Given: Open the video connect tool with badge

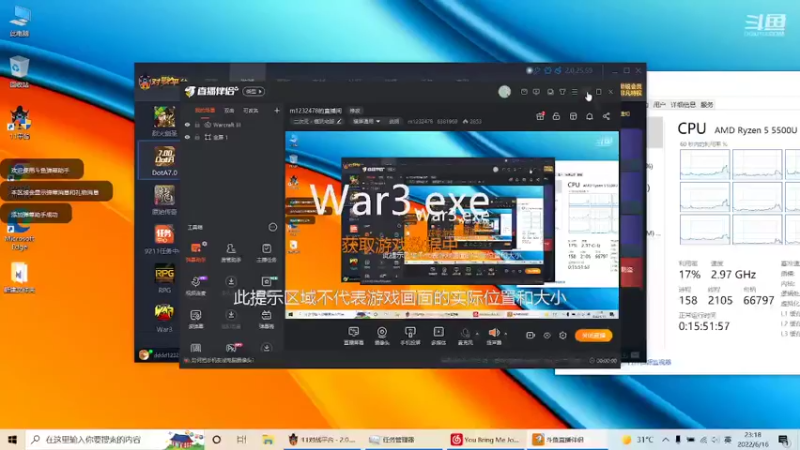Looking at the screenshot, I should (x=196, y=285).
